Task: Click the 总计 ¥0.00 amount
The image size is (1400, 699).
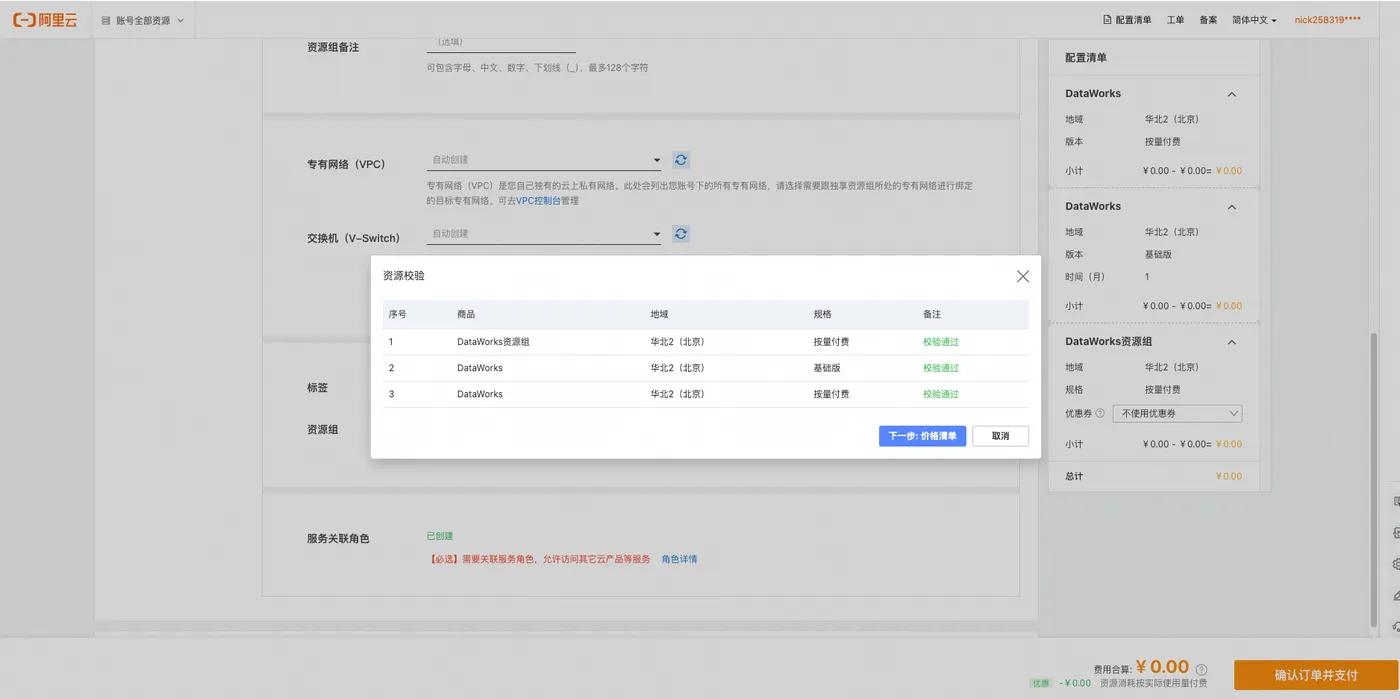Action: point(1229,476)
